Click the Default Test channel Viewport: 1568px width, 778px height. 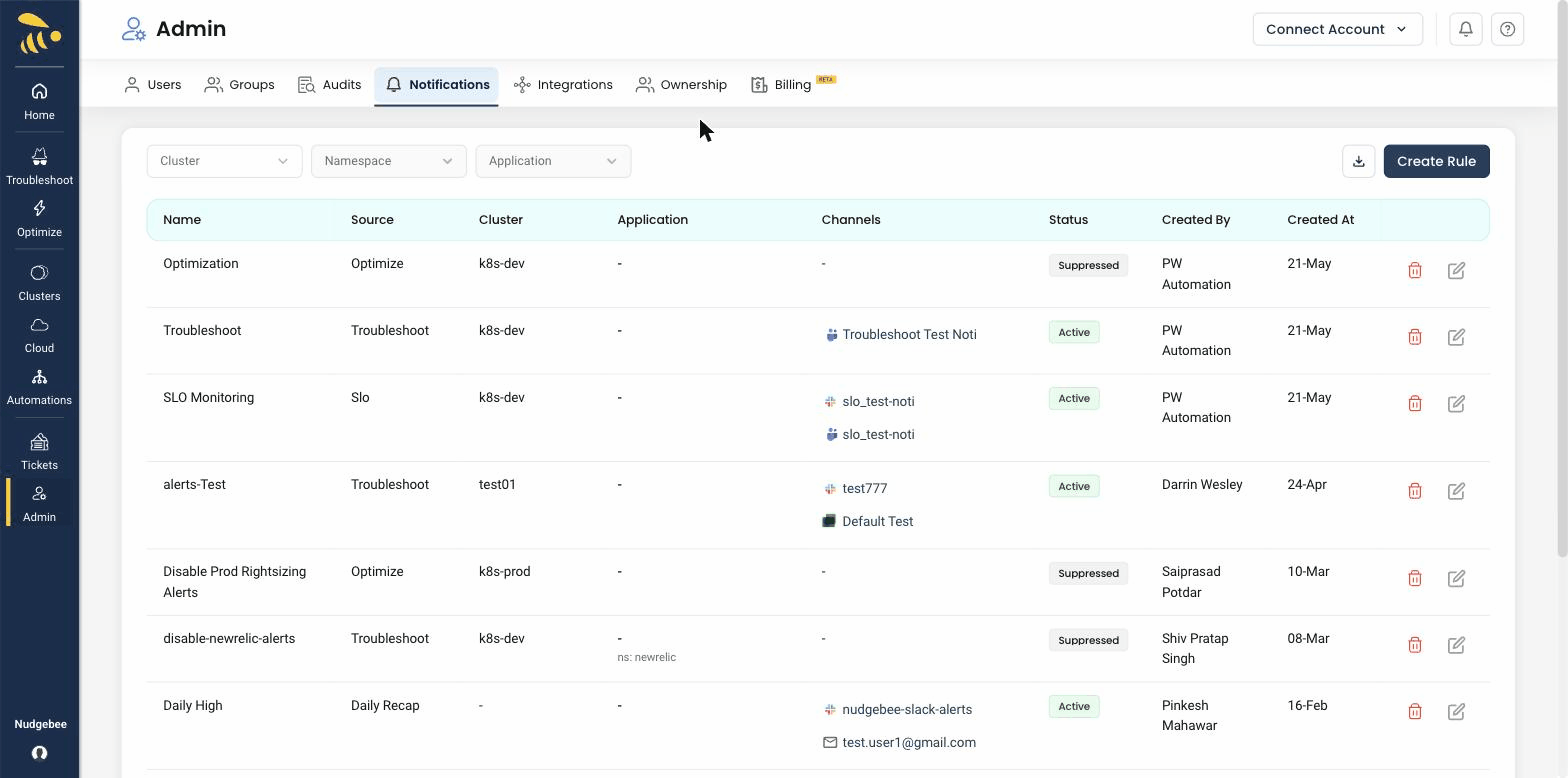click(x=868, y=522)
